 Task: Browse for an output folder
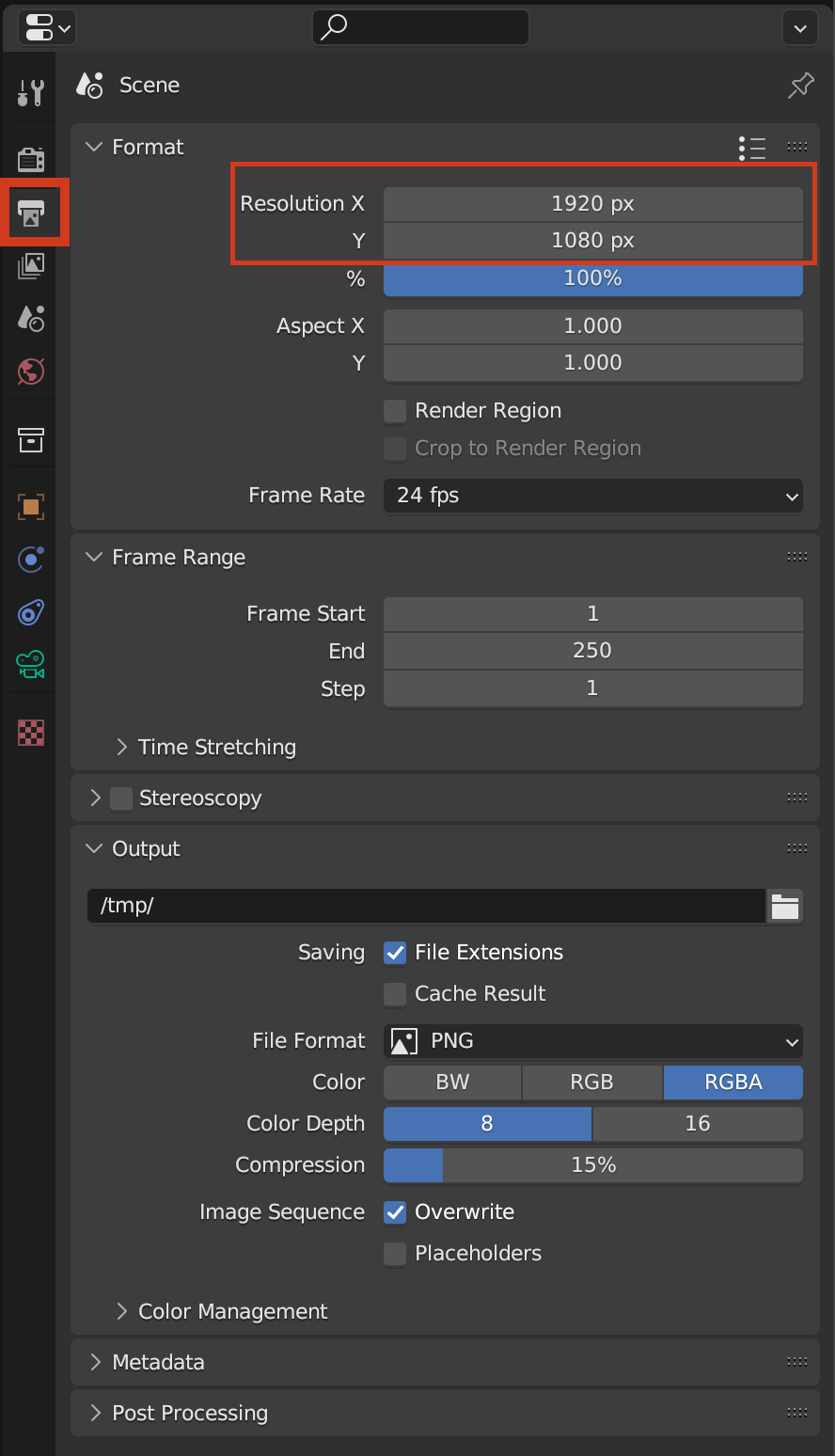point(784,906)
